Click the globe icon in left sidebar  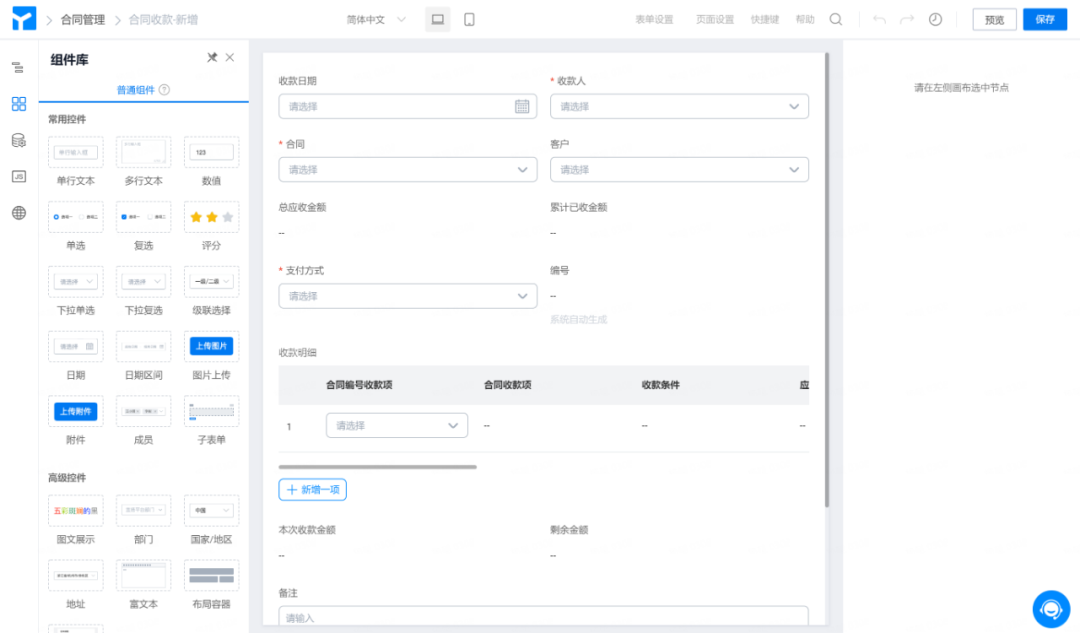tap(17, 212)
